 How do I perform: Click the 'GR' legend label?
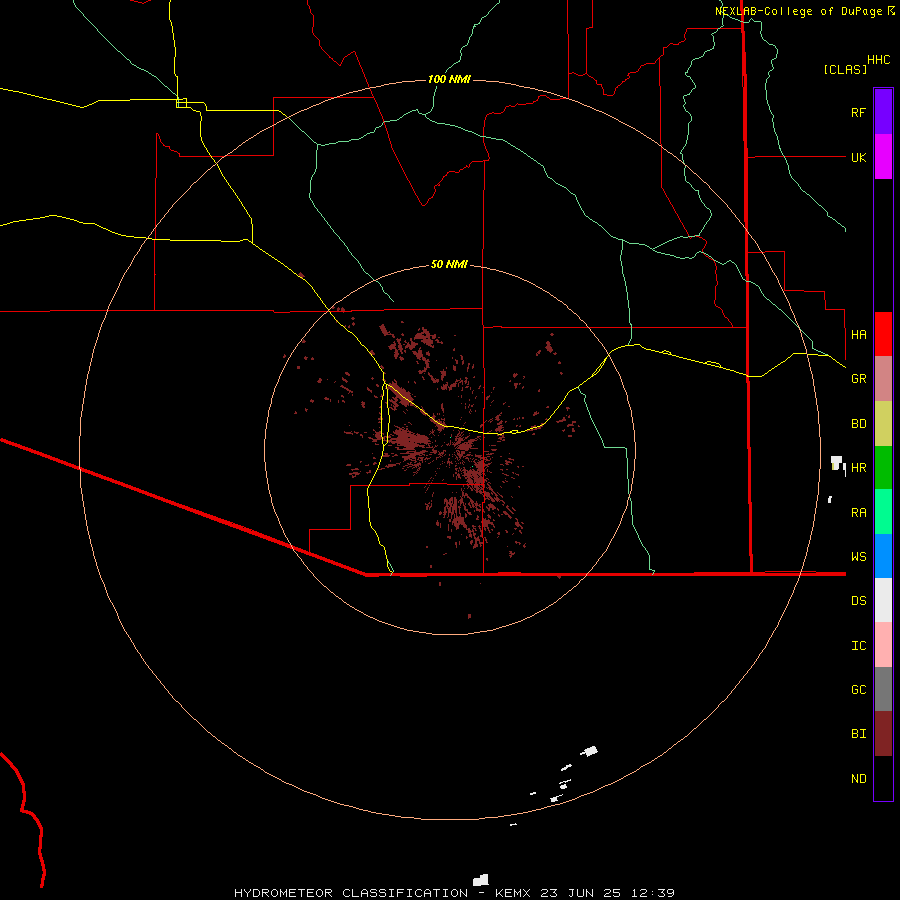[x=858, y=379]
